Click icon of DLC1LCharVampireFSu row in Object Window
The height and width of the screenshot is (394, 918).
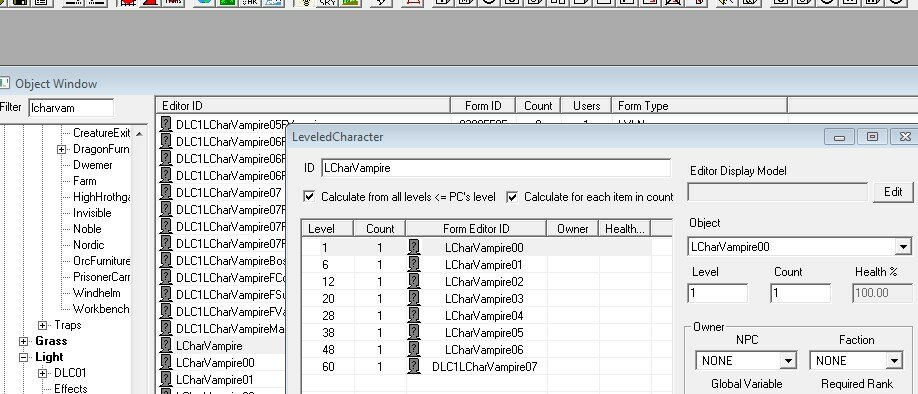166,294
